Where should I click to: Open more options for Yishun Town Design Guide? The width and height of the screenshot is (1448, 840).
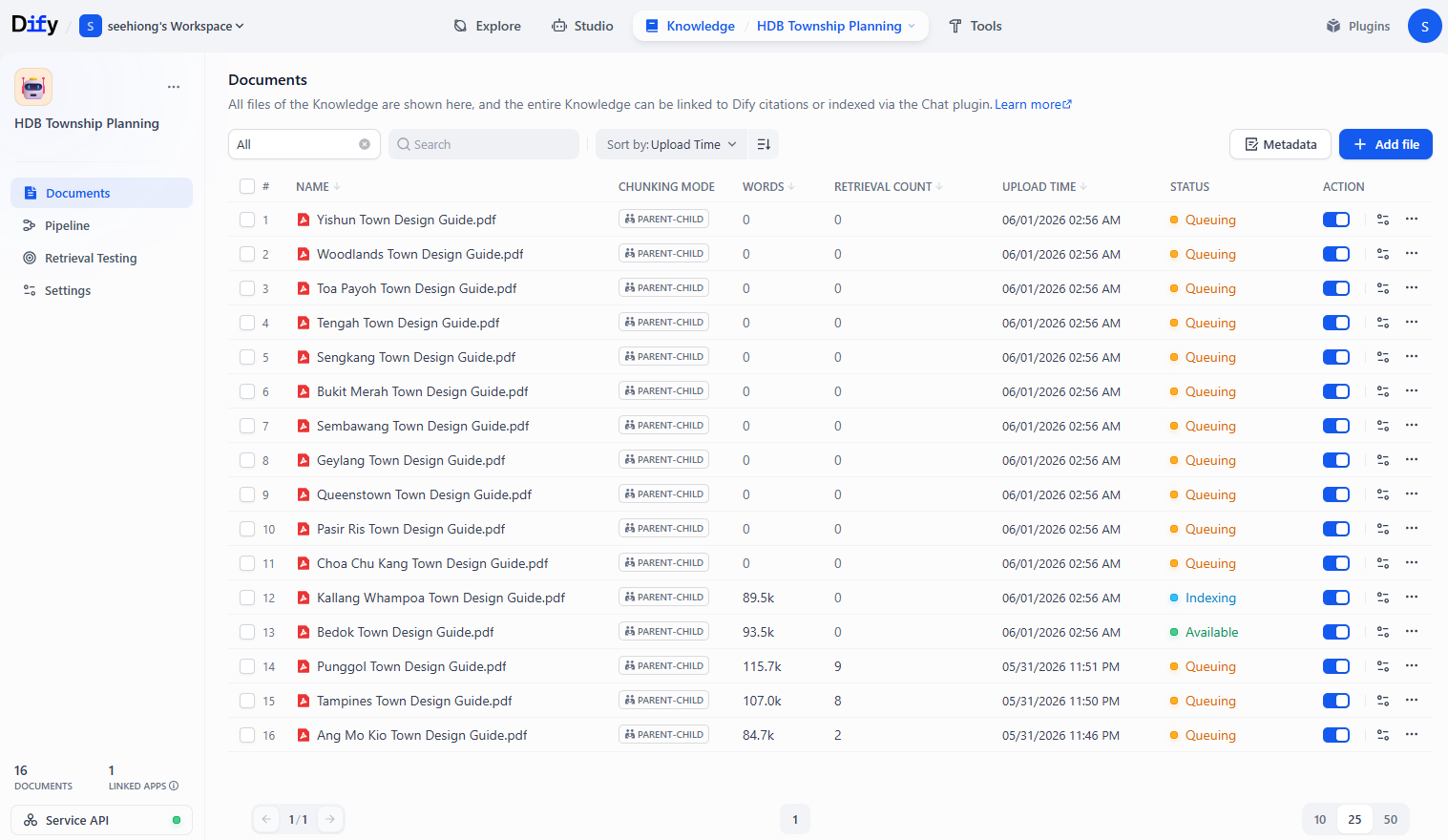coord(1412,220)
